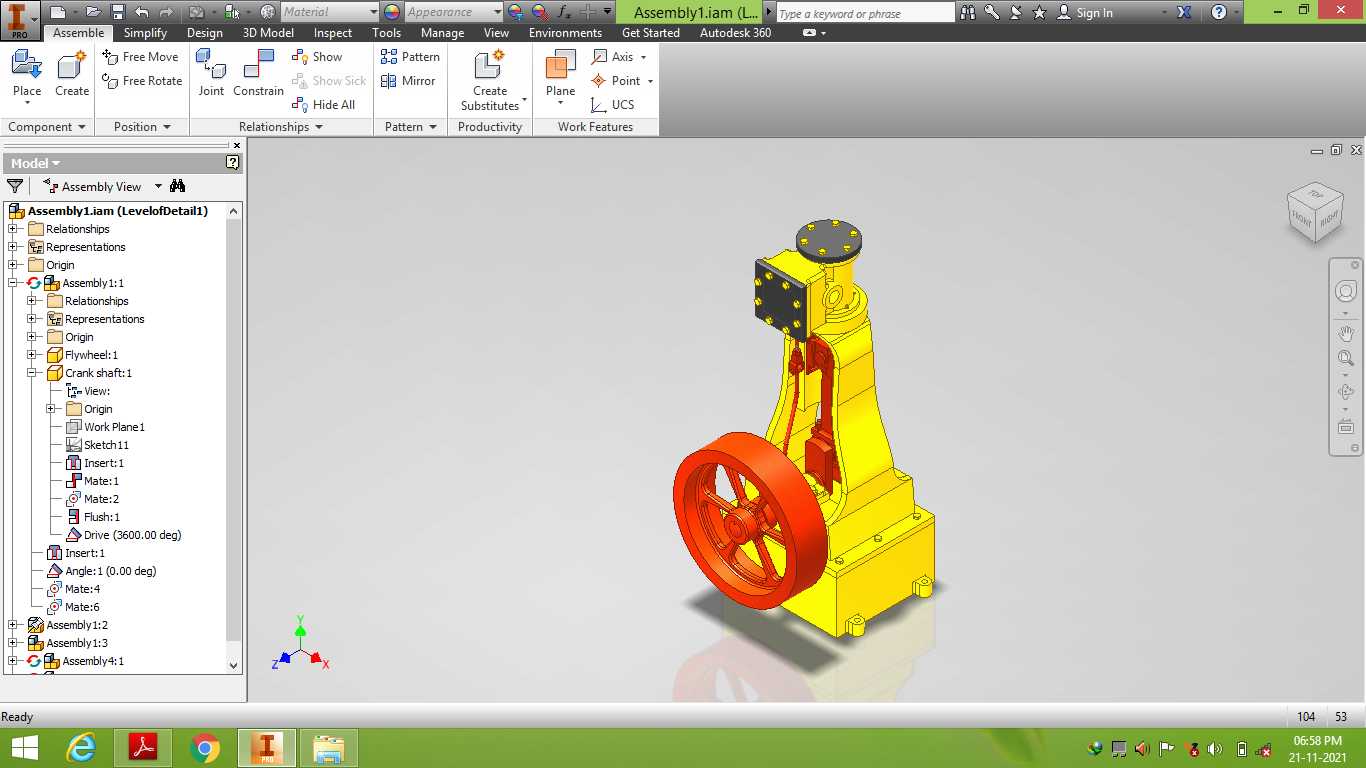Click the UCS tool
Viewport: 1366px width, 768px height.
click(612, 105)
